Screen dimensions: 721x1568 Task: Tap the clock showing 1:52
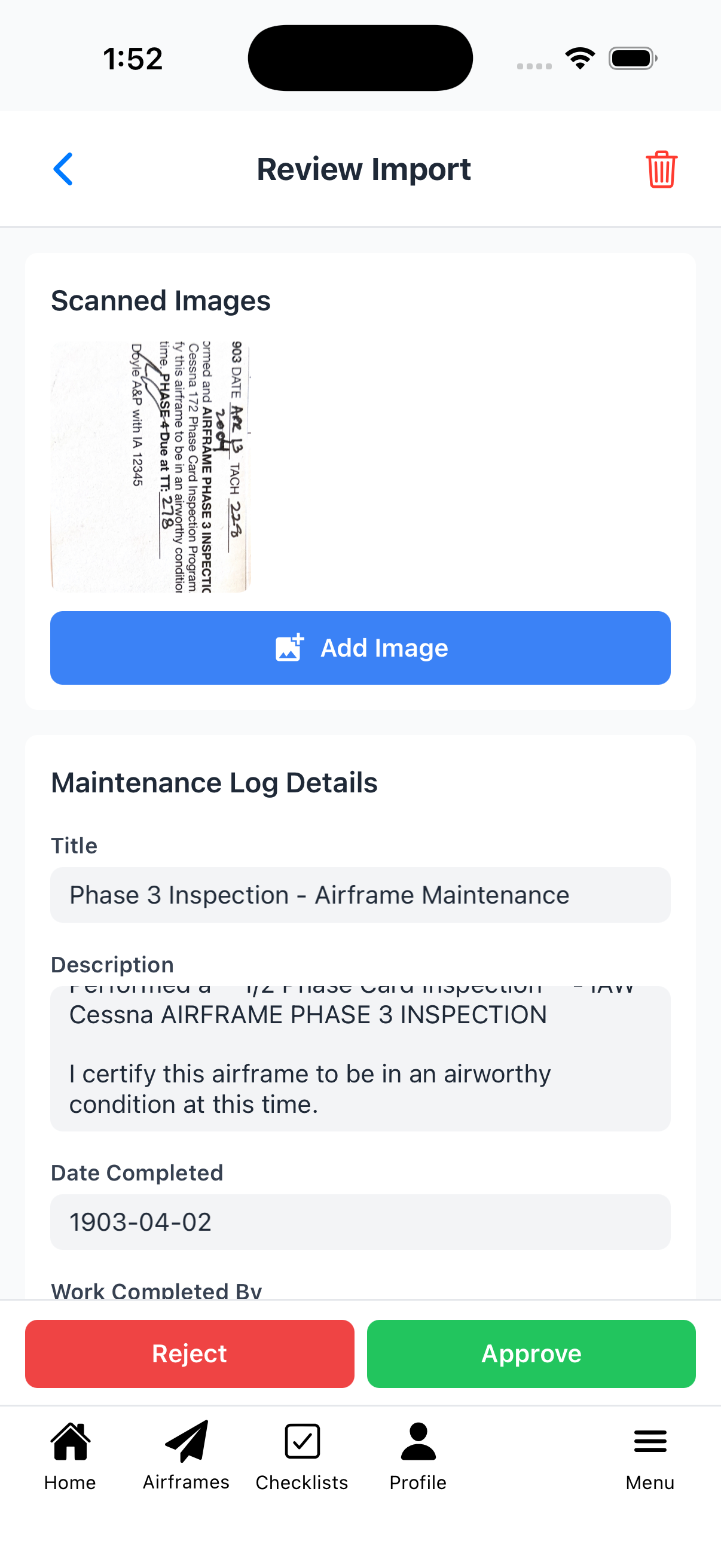click(x=133, y=59)
